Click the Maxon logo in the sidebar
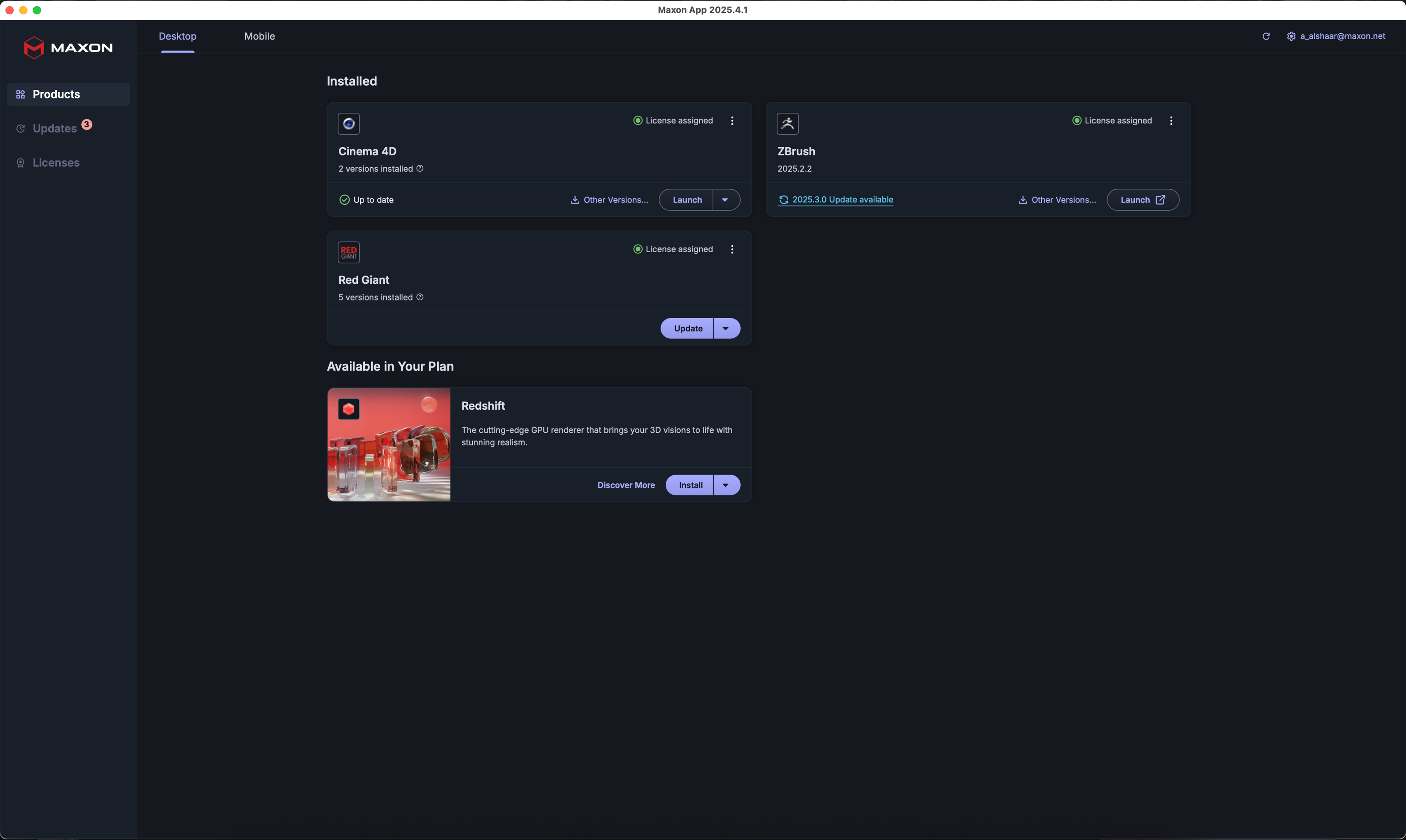The image size is (1406, 840). [68, 48]
